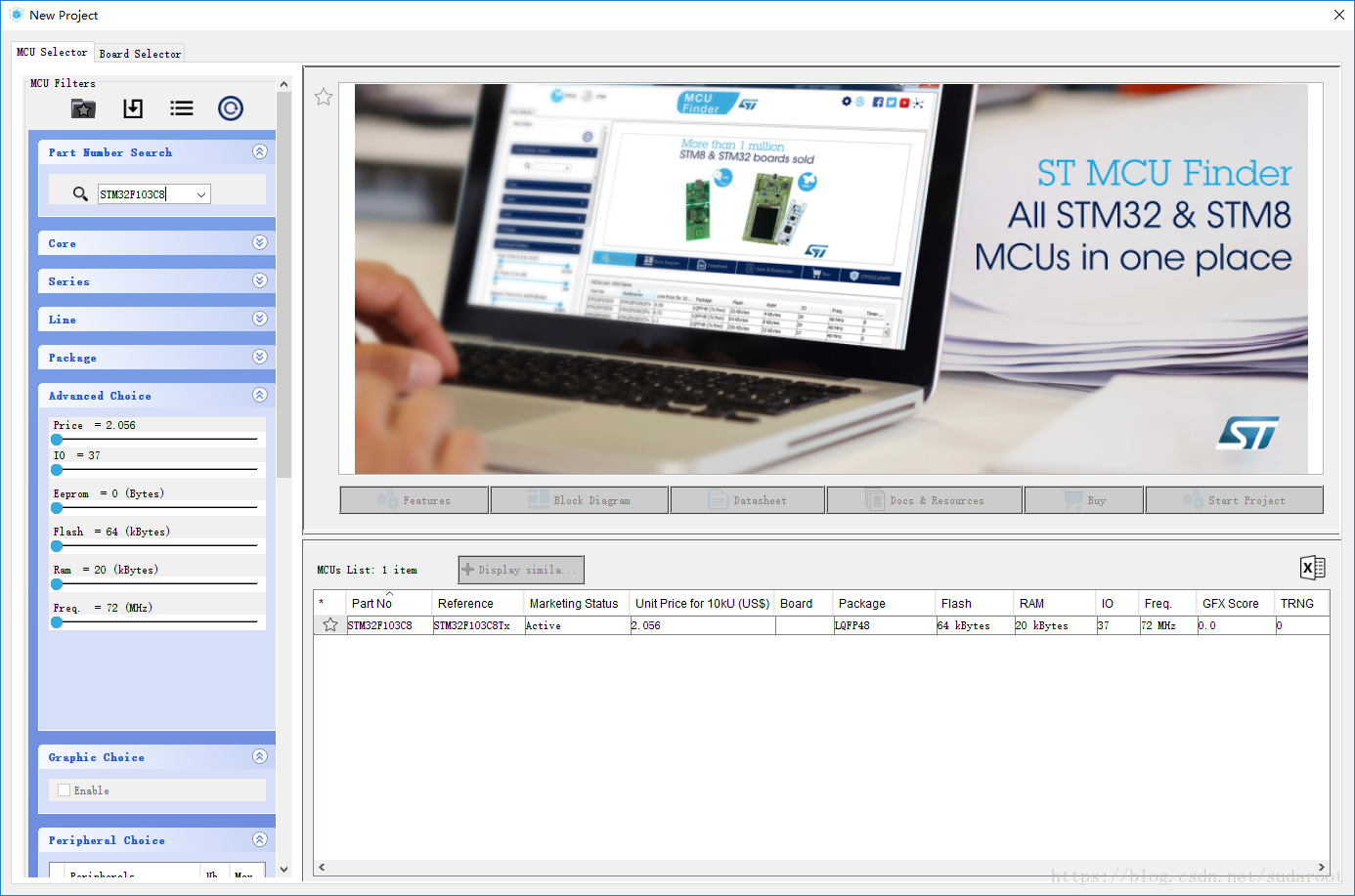This screenshot has height=896, width=1355.
Task: Click the STM32F103C8Tx reference cell
Action: [478, 625]
